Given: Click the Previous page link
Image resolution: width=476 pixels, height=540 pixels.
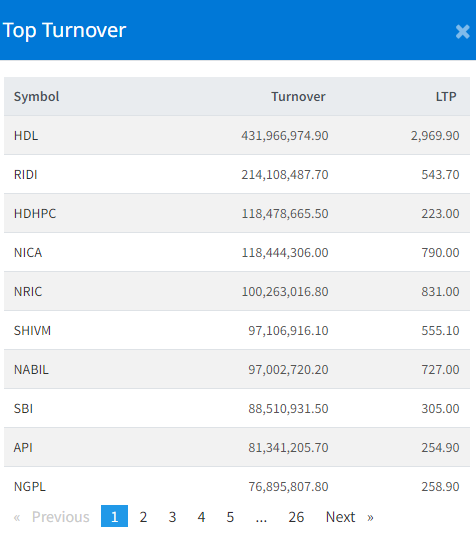Looking at the screenshot, I should (x=52, y=517).
